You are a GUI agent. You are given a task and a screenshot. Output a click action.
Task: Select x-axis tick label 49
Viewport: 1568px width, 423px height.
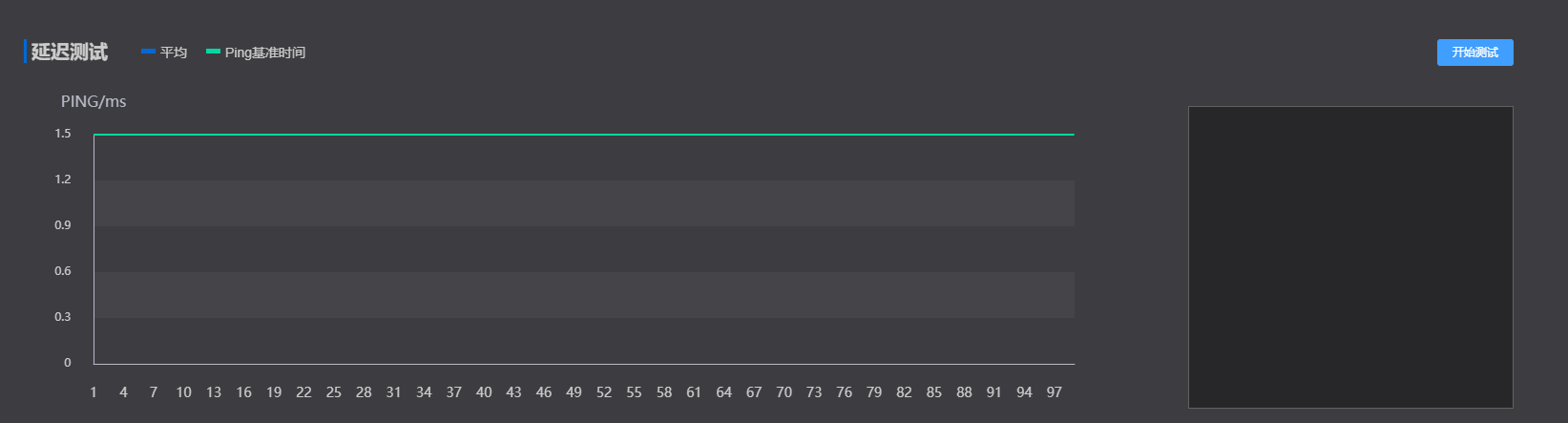[574, 392]
